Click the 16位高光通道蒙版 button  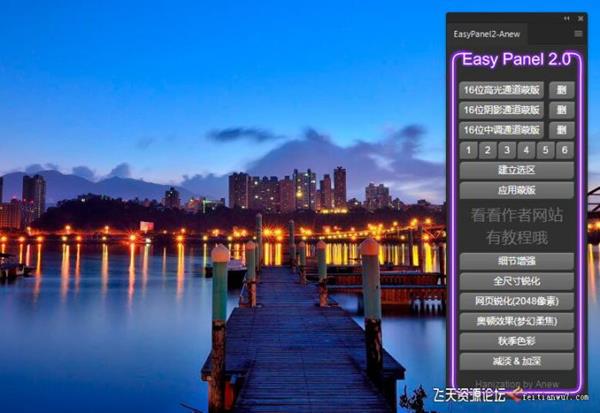(501, 90)
